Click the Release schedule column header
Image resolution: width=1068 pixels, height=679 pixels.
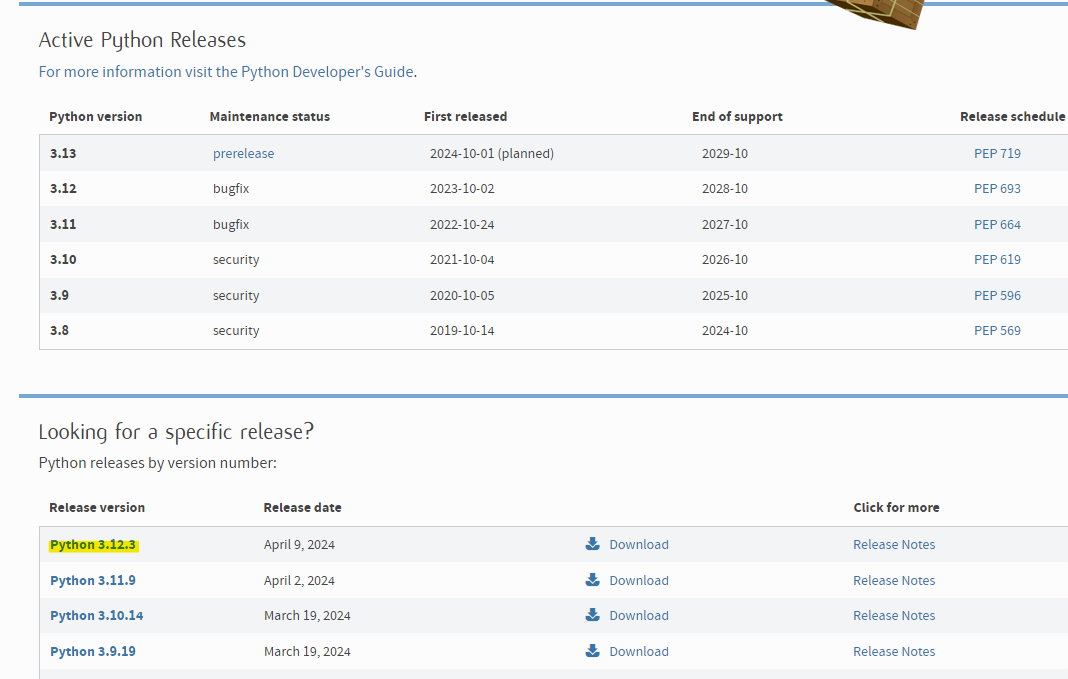[x=1012, y=116]
